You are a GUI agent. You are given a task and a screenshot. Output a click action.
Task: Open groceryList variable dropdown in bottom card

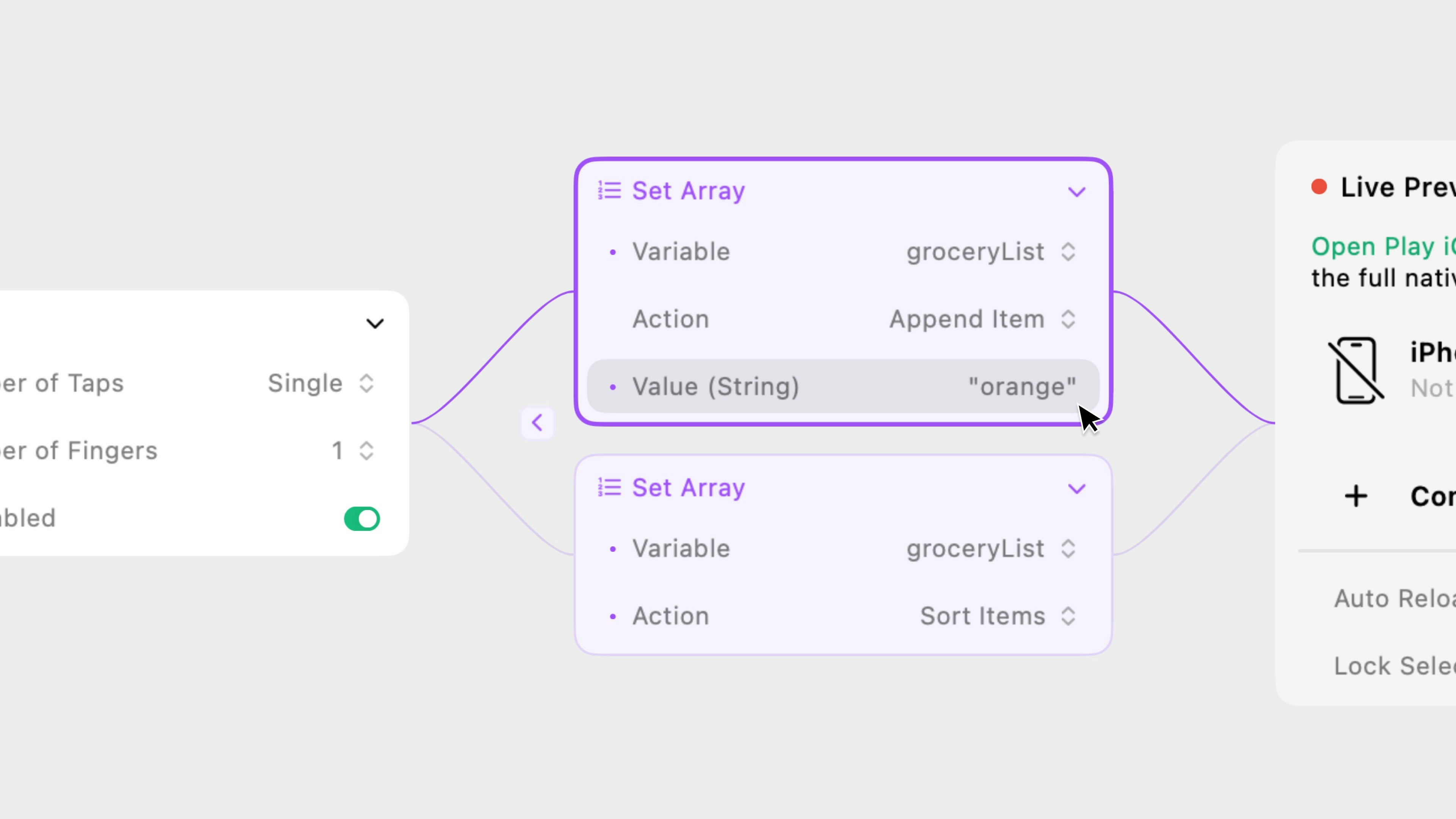click(990, 549)
